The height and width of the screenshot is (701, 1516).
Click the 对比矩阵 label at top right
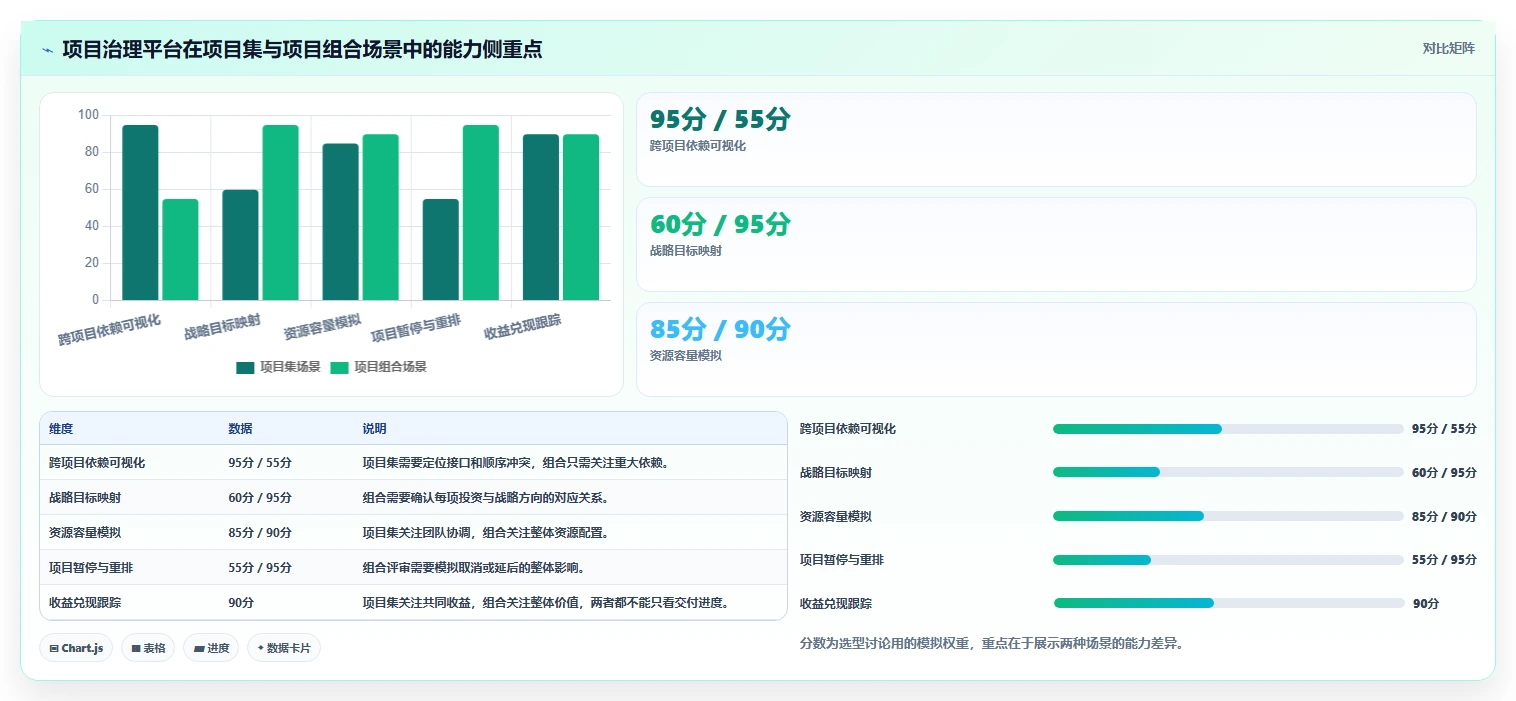tap(1448, 48)
